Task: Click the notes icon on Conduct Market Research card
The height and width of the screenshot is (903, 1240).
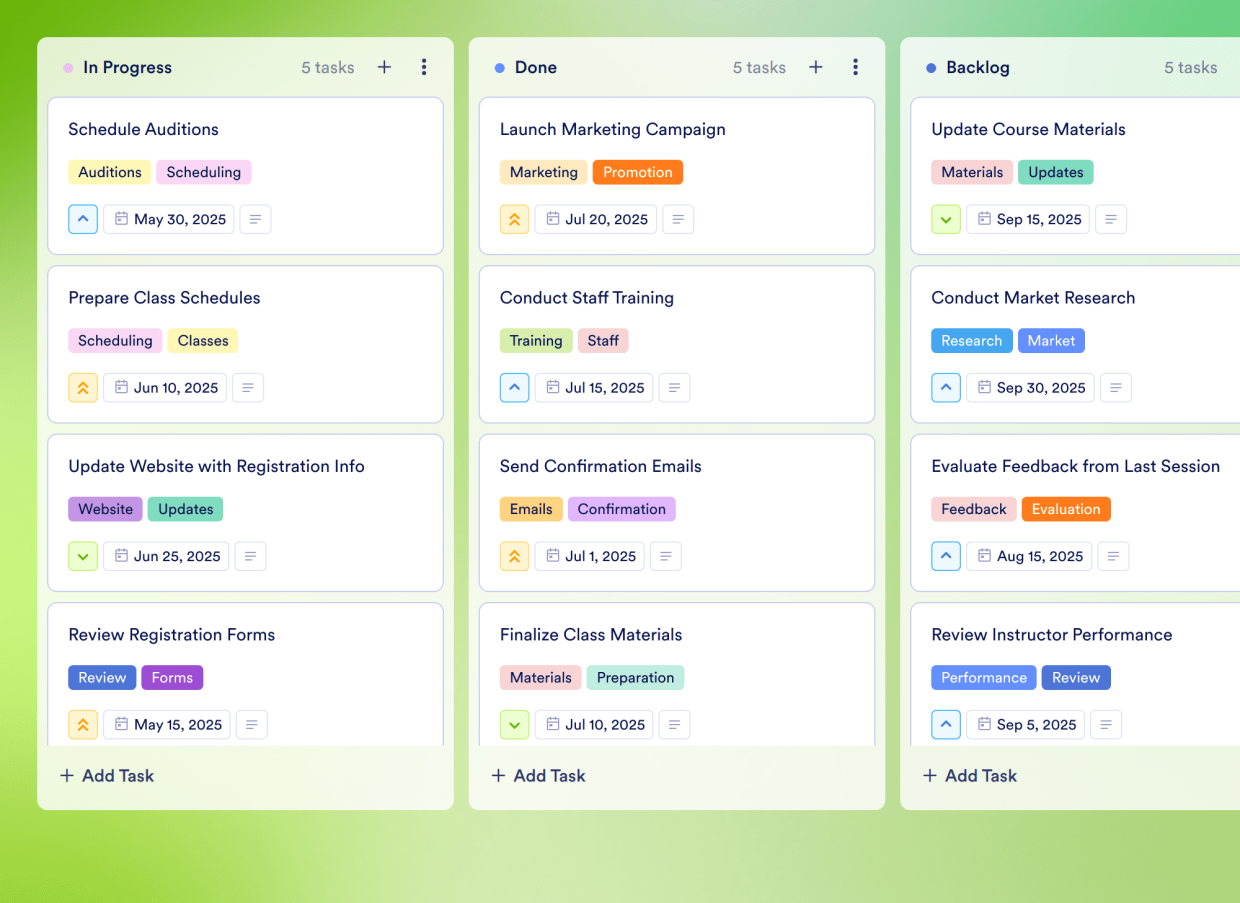Action: coord(1116,388)
